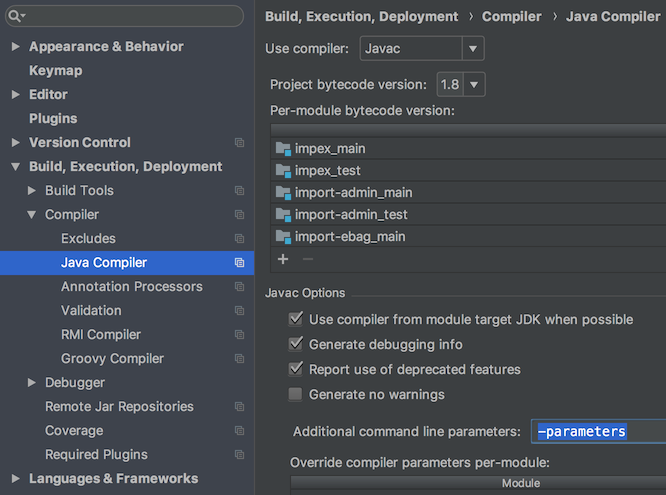Open Project bytecode version dropdown
The width and height of the screenshot is (666, 495).
[x=473, y=85]
